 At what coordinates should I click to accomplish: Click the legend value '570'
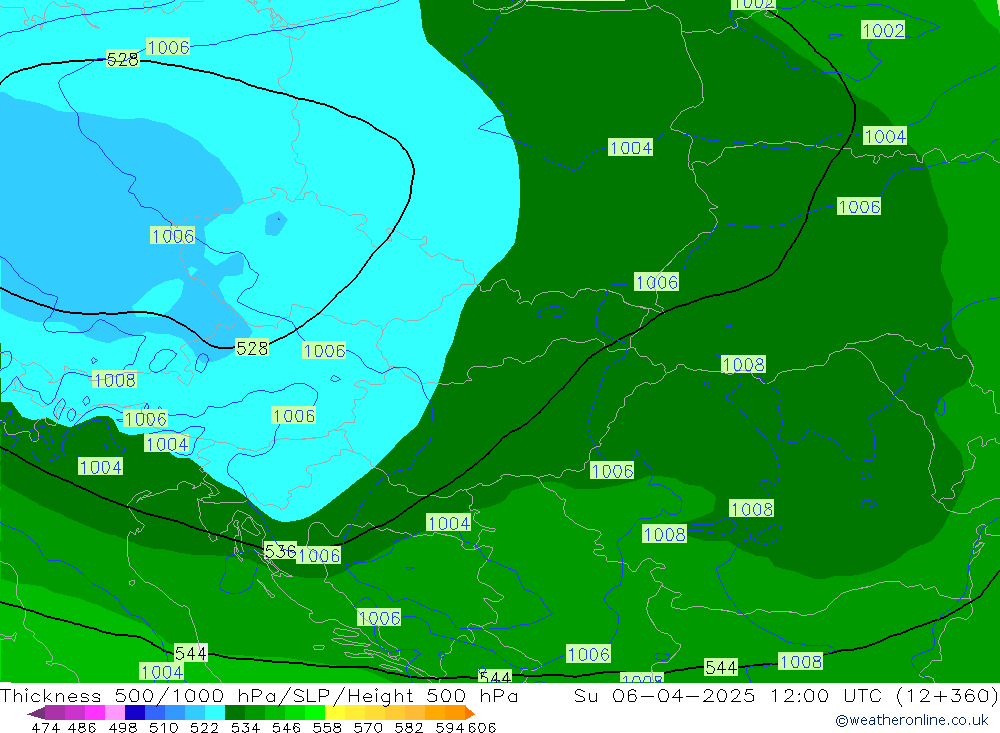(x=368, y=727)
